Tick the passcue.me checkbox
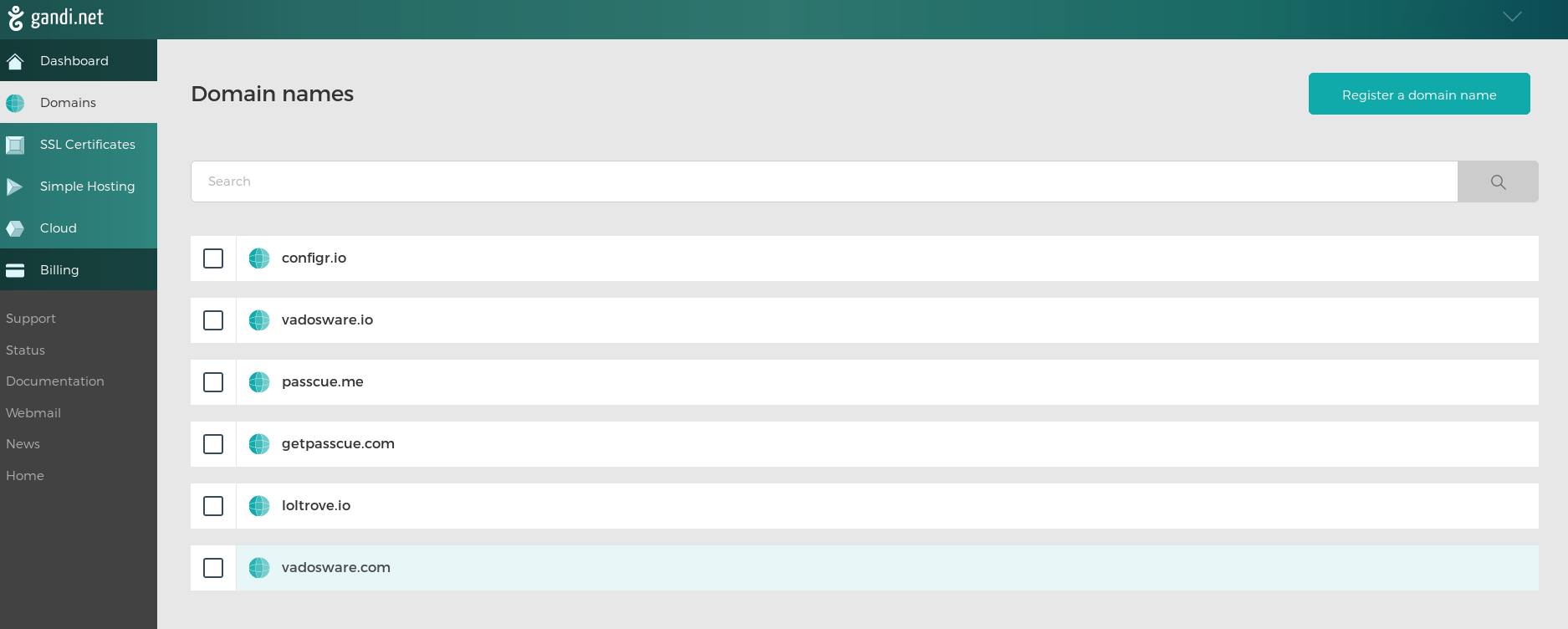Screen dimensions: 1568x629 click(x=213, y=382)
